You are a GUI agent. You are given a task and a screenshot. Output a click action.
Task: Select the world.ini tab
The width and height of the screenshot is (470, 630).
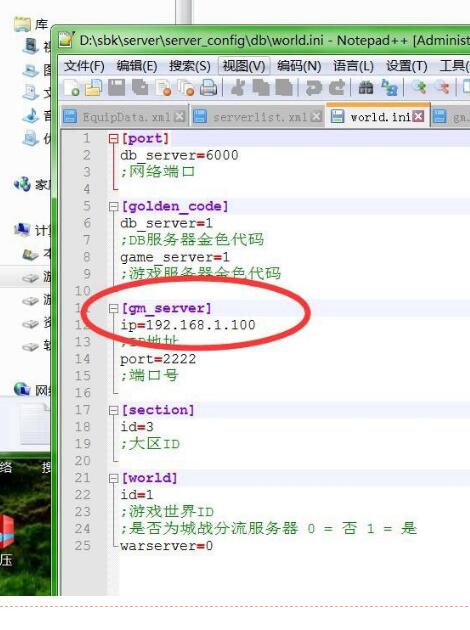click(x=380, y=117)
